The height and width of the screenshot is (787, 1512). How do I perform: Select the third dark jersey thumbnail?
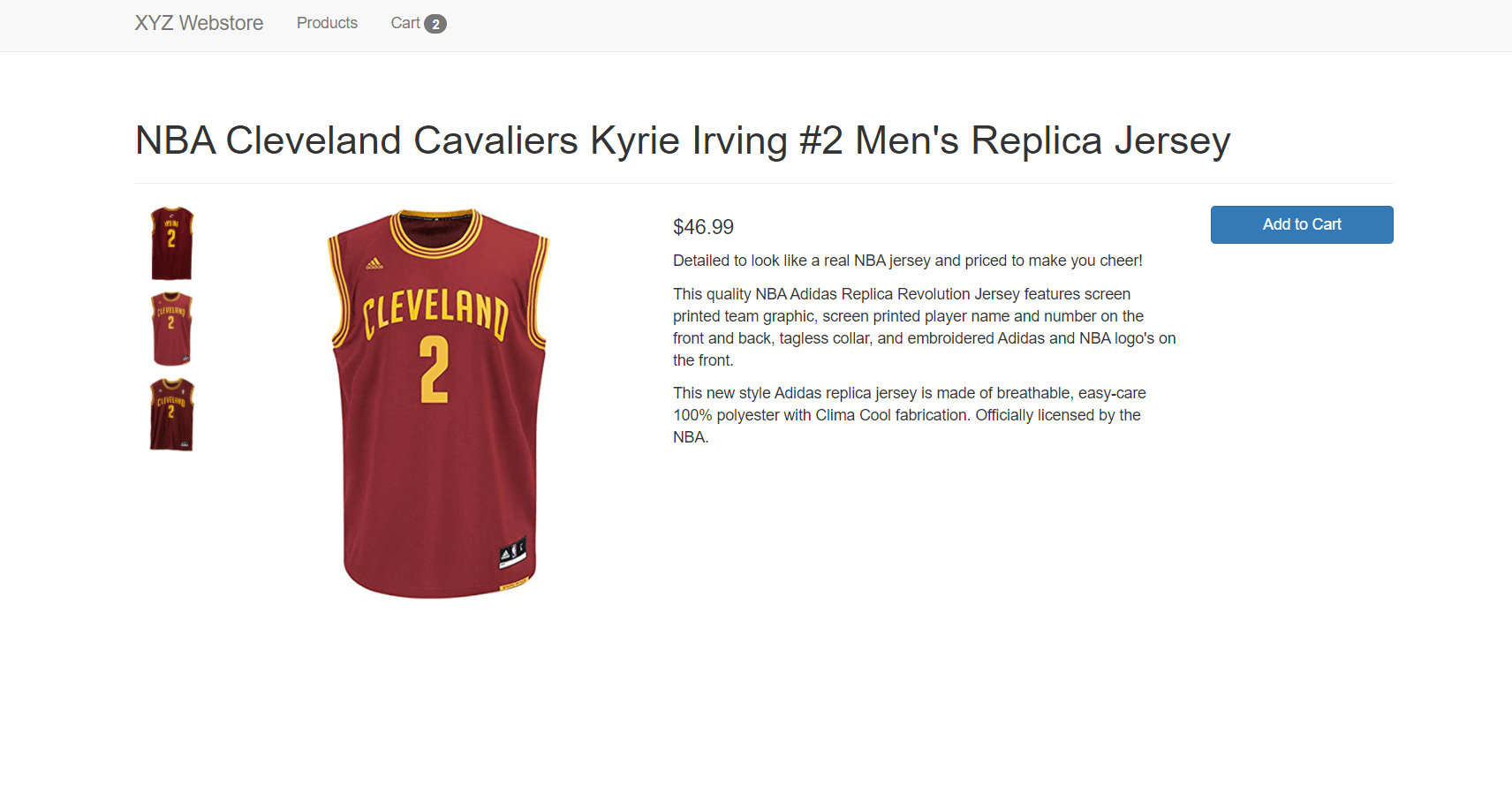pos(171,414)
